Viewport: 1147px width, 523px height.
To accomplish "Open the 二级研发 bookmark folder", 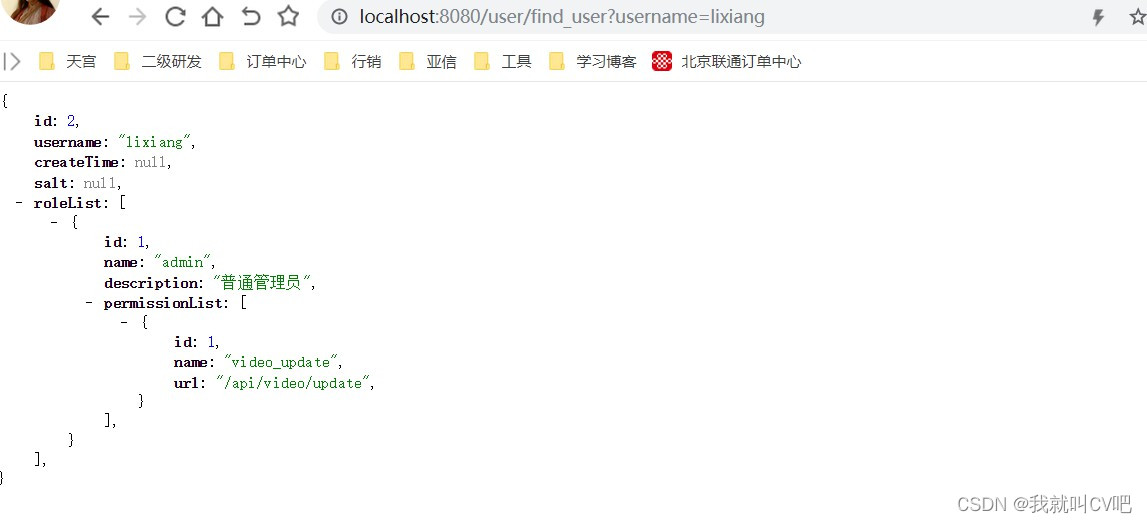I will point(157,61).
